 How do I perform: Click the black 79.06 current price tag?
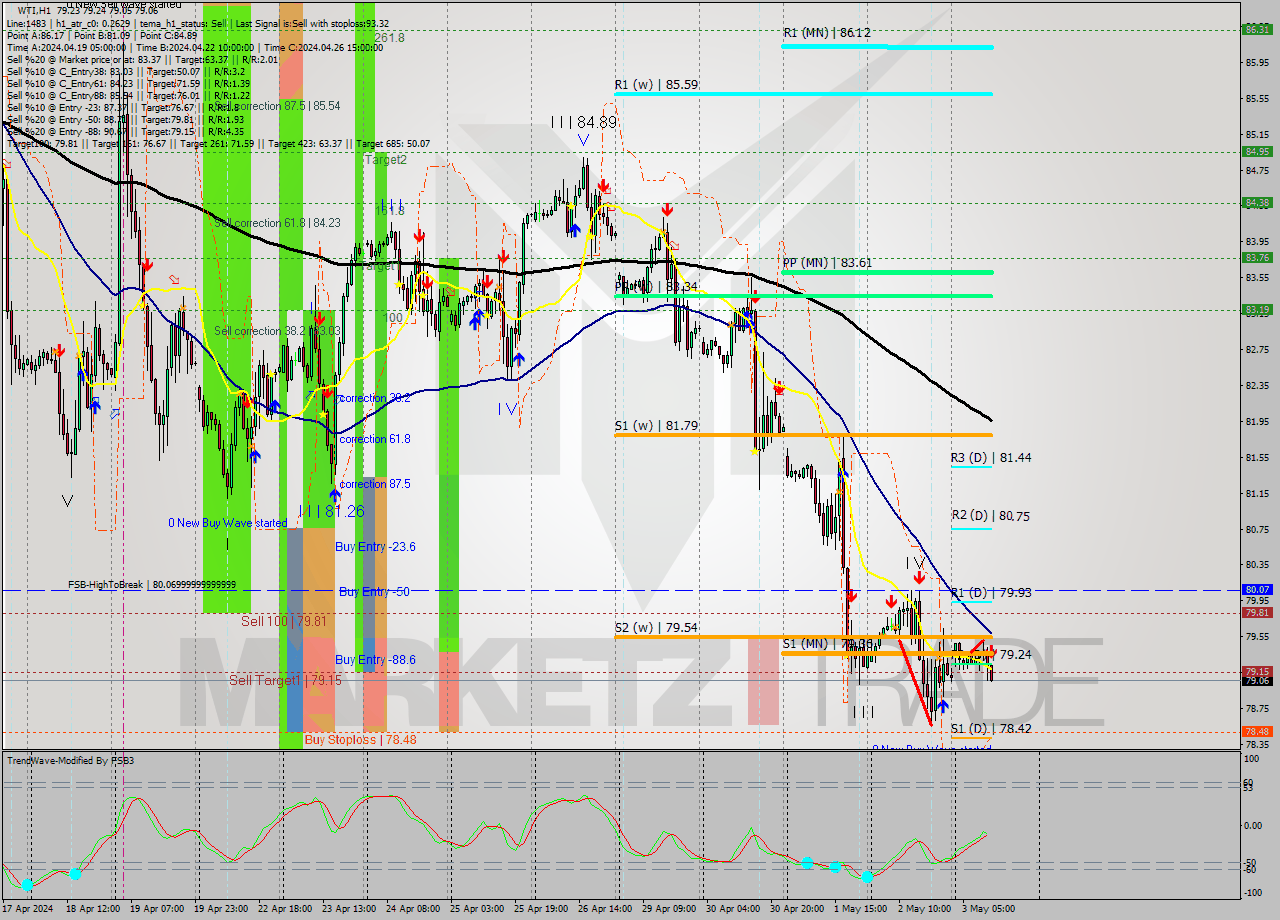[x=1256, y=681]
